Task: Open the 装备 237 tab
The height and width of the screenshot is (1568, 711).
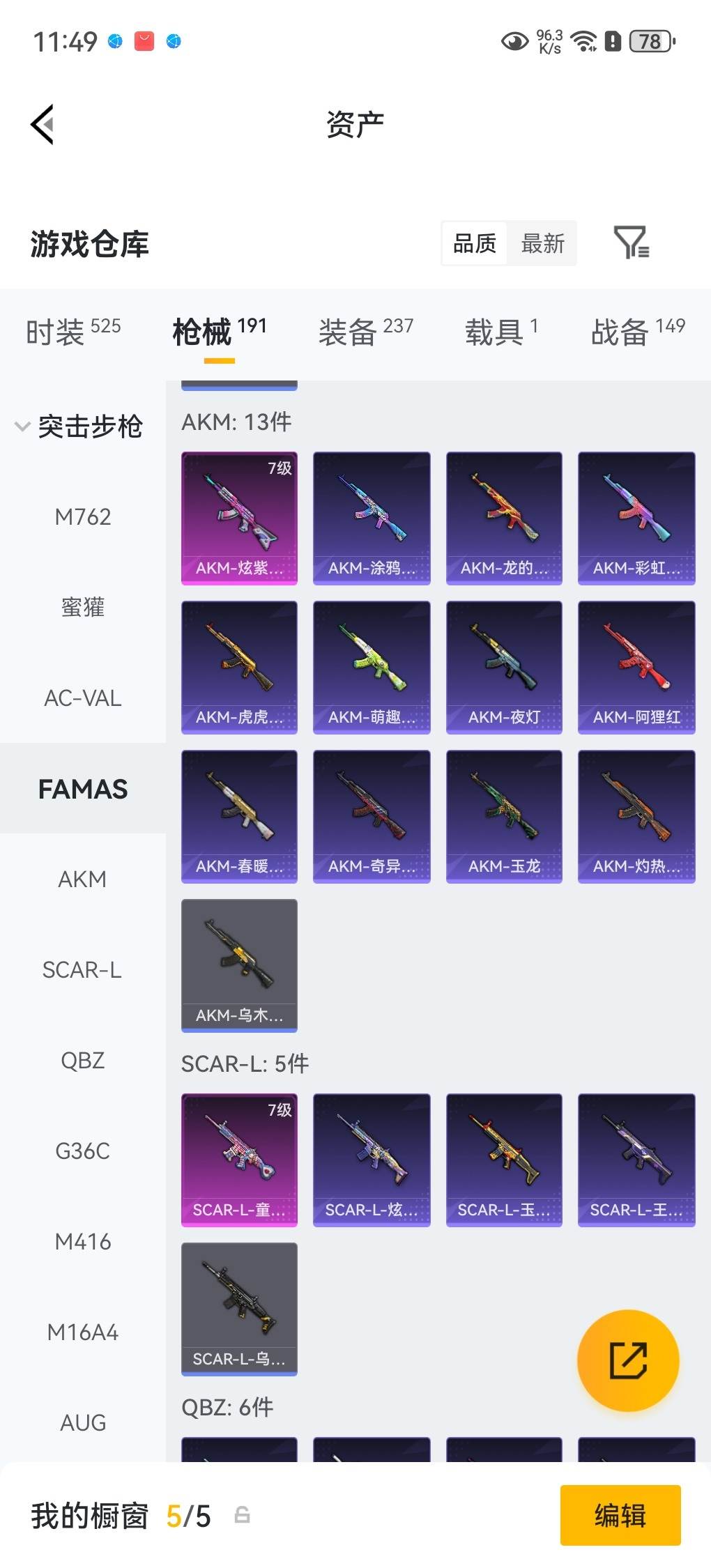Action: click(366, 332)
